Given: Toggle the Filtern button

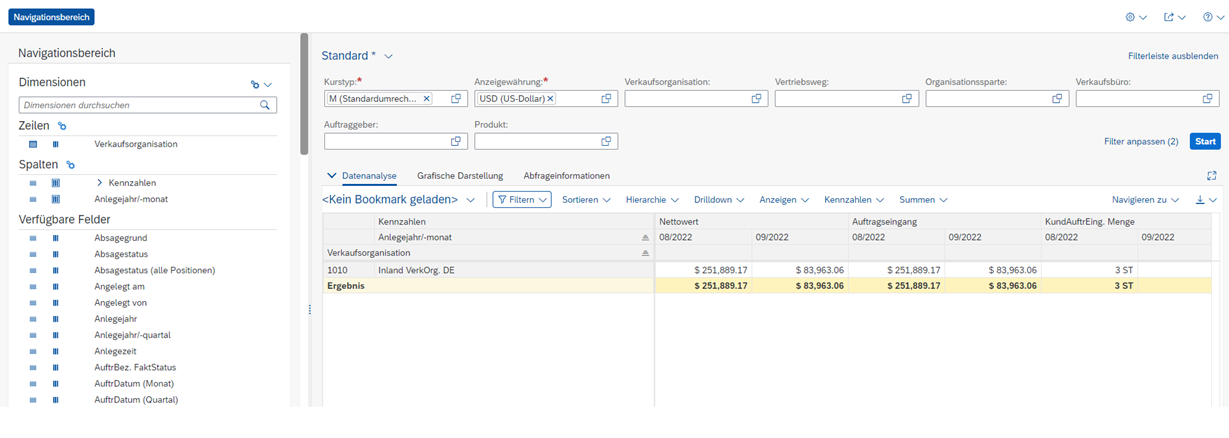Looking at the screenshot, I should click(523, 200).
